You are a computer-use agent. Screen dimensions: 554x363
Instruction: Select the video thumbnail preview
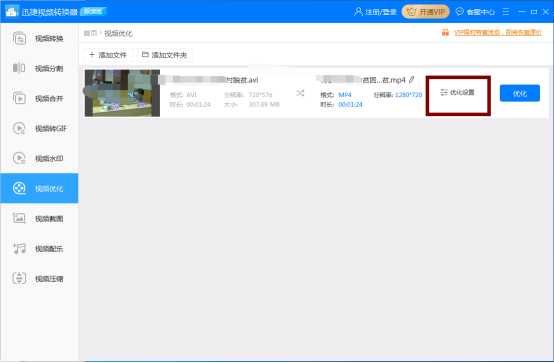[122, 93]
